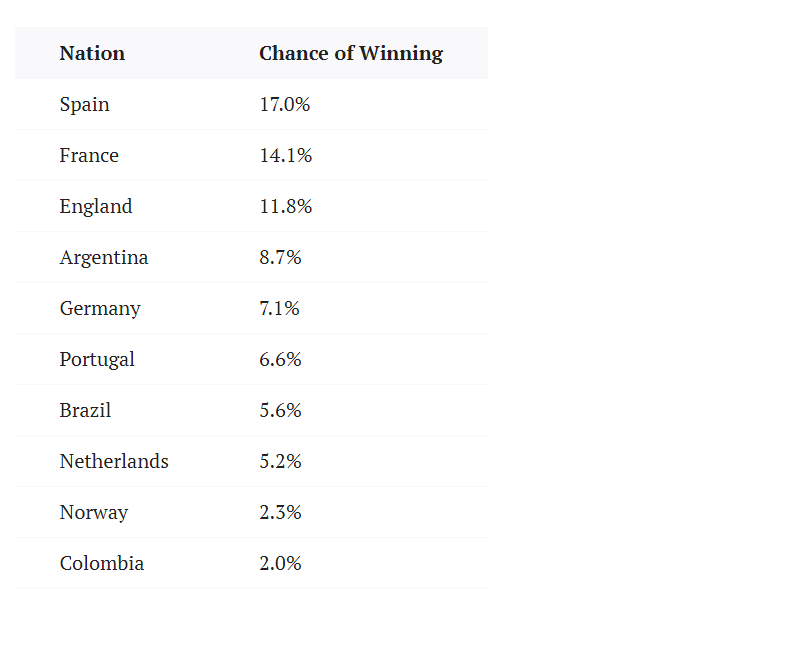
Task: Click Portugal's 6.6% value
Action: pyautogui.click(x=280, y=359)
